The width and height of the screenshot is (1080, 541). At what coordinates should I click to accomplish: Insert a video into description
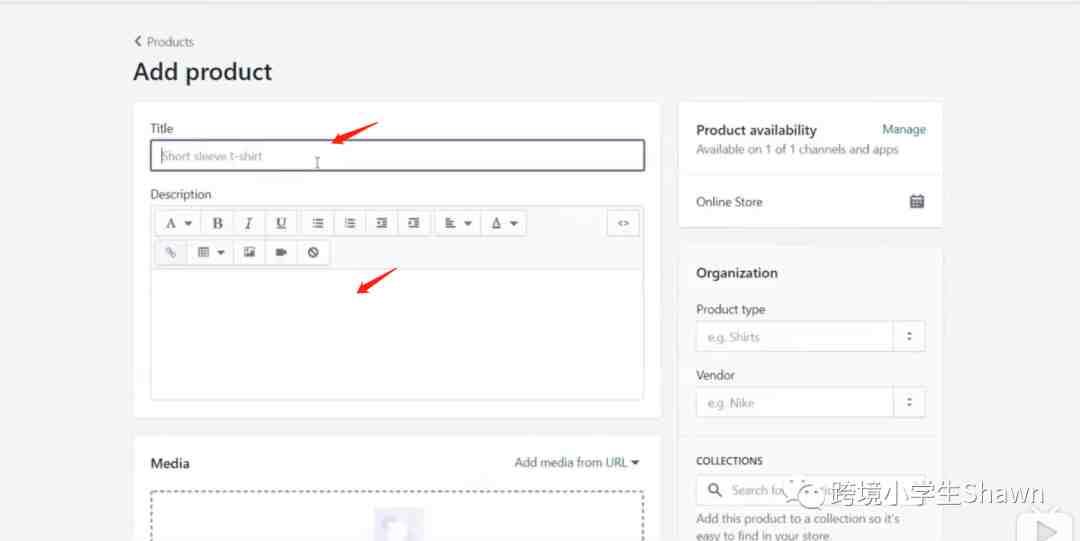(x=281, y=253)
